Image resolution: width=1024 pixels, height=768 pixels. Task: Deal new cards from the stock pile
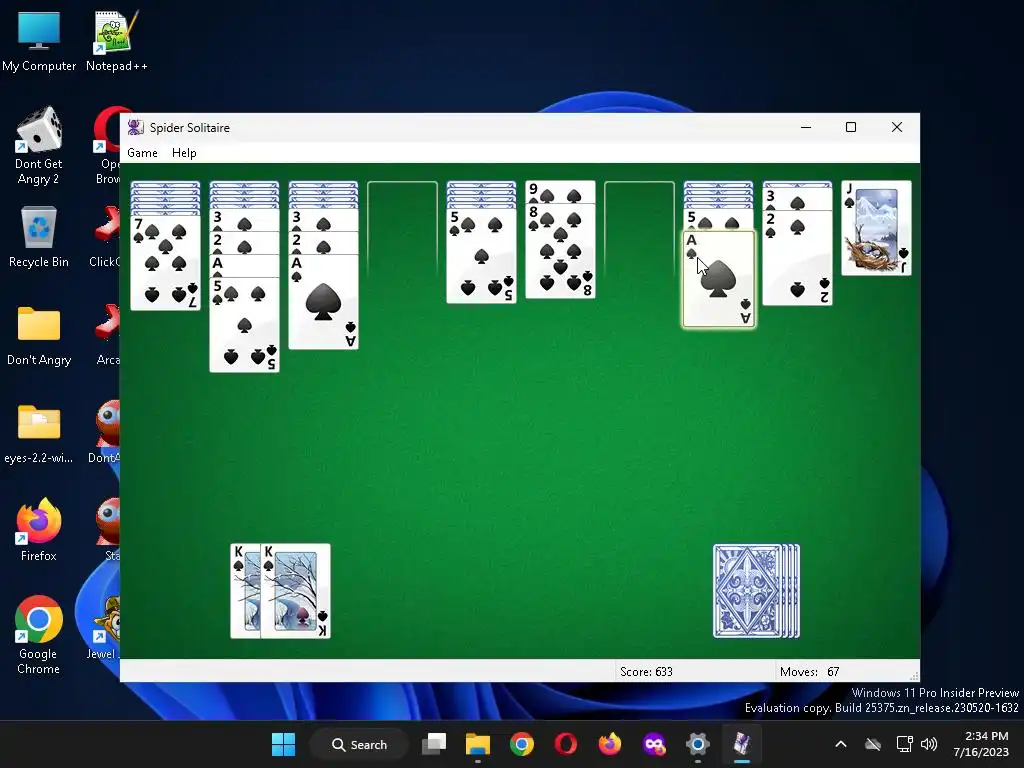click(756, 591)
